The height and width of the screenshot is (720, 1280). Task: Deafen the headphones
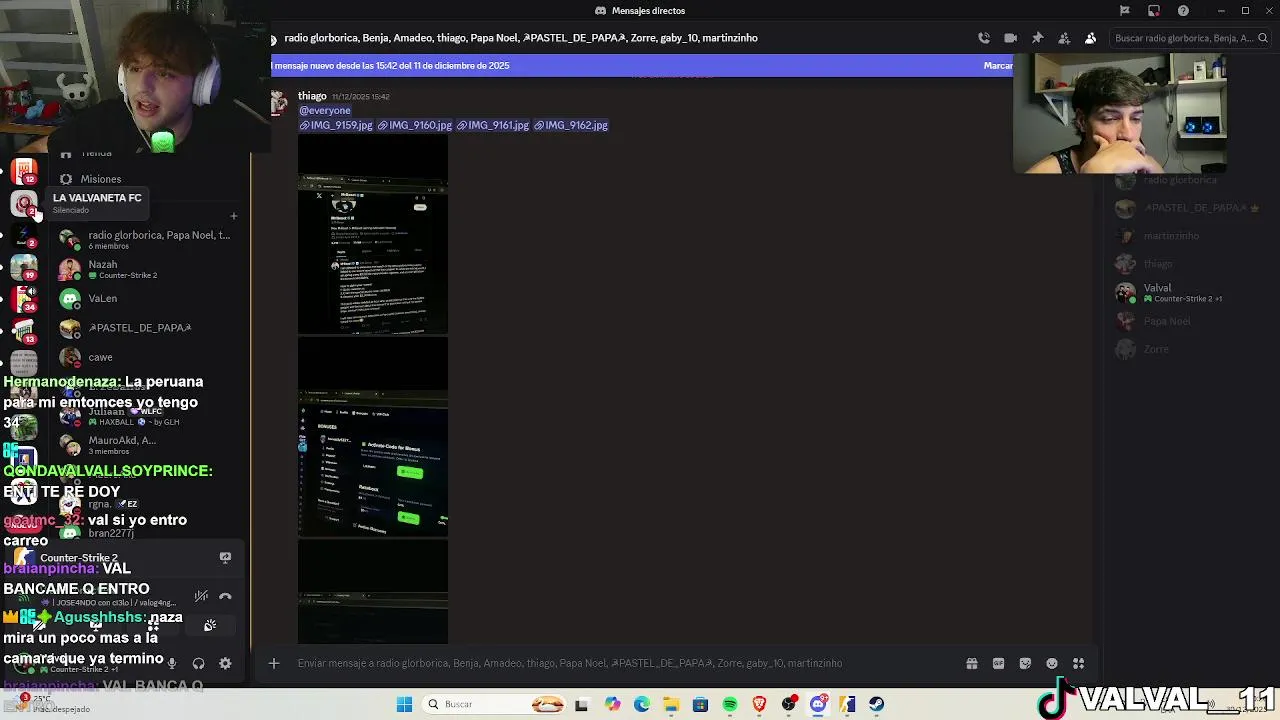tap(198, 663)
